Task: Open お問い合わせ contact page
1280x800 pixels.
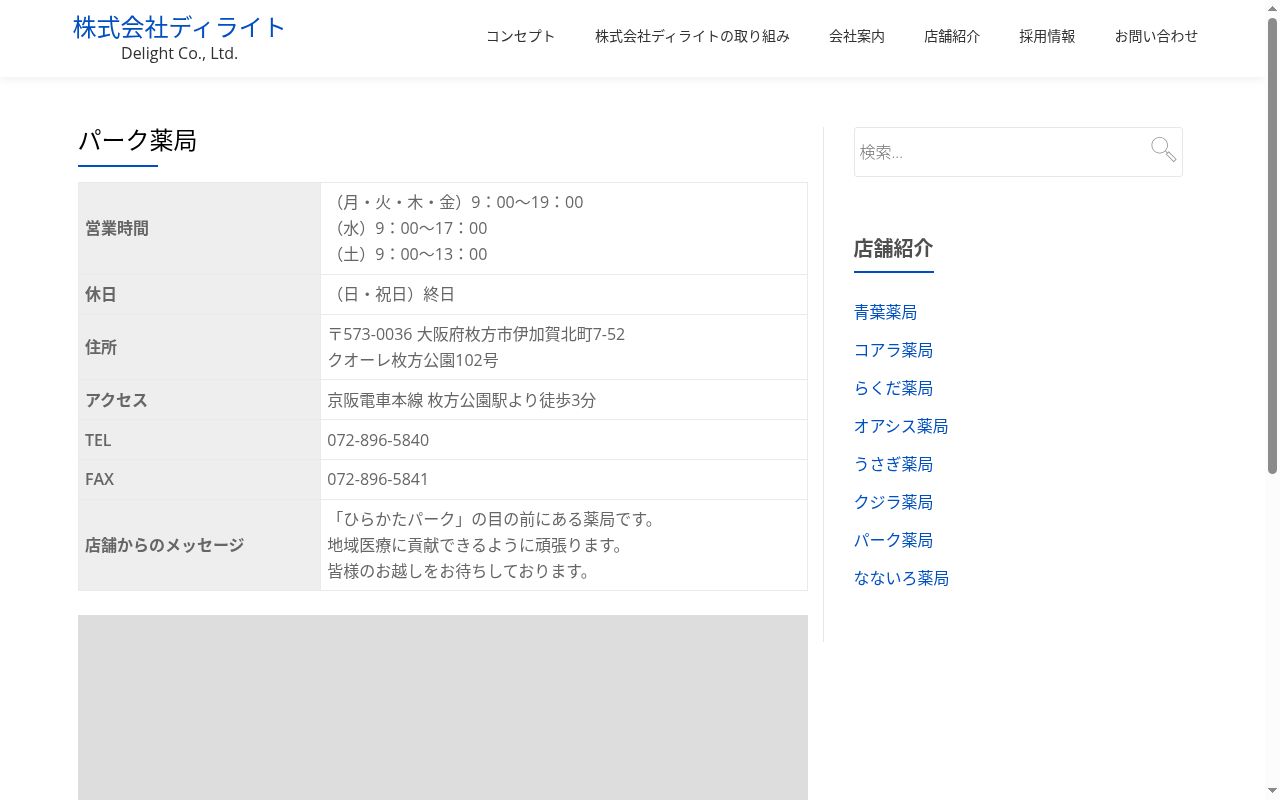Action: click(1156, 37)
